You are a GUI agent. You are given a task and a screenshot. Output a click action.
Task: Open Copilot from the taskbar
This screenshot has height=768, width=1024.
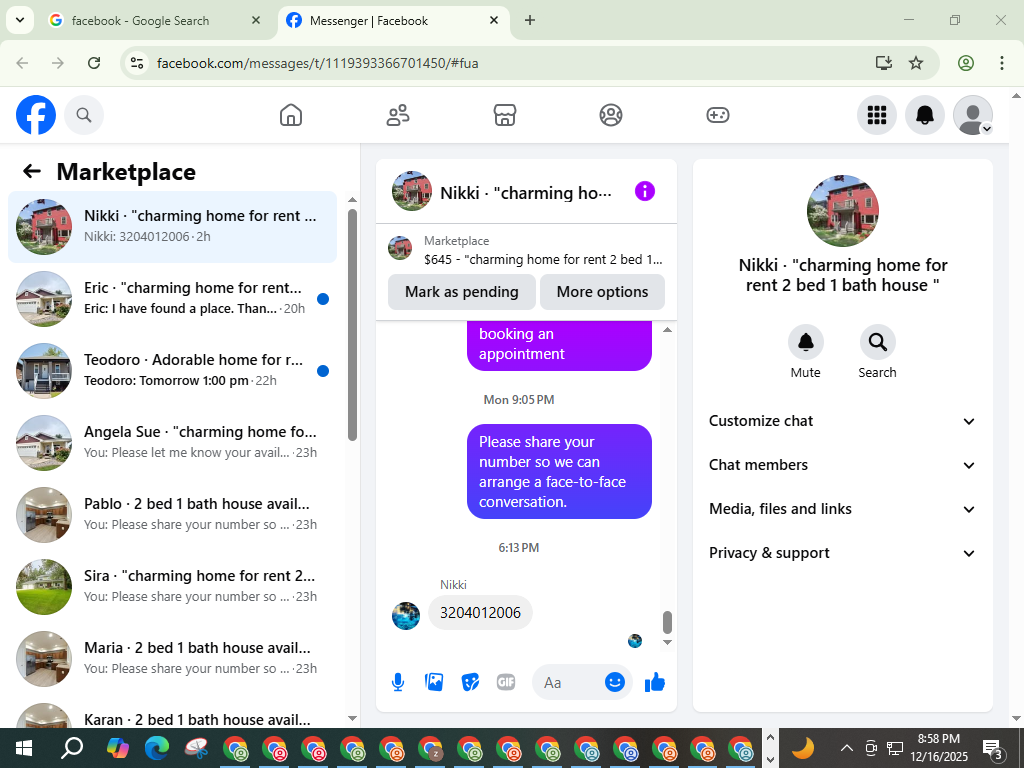pos(118,748)
